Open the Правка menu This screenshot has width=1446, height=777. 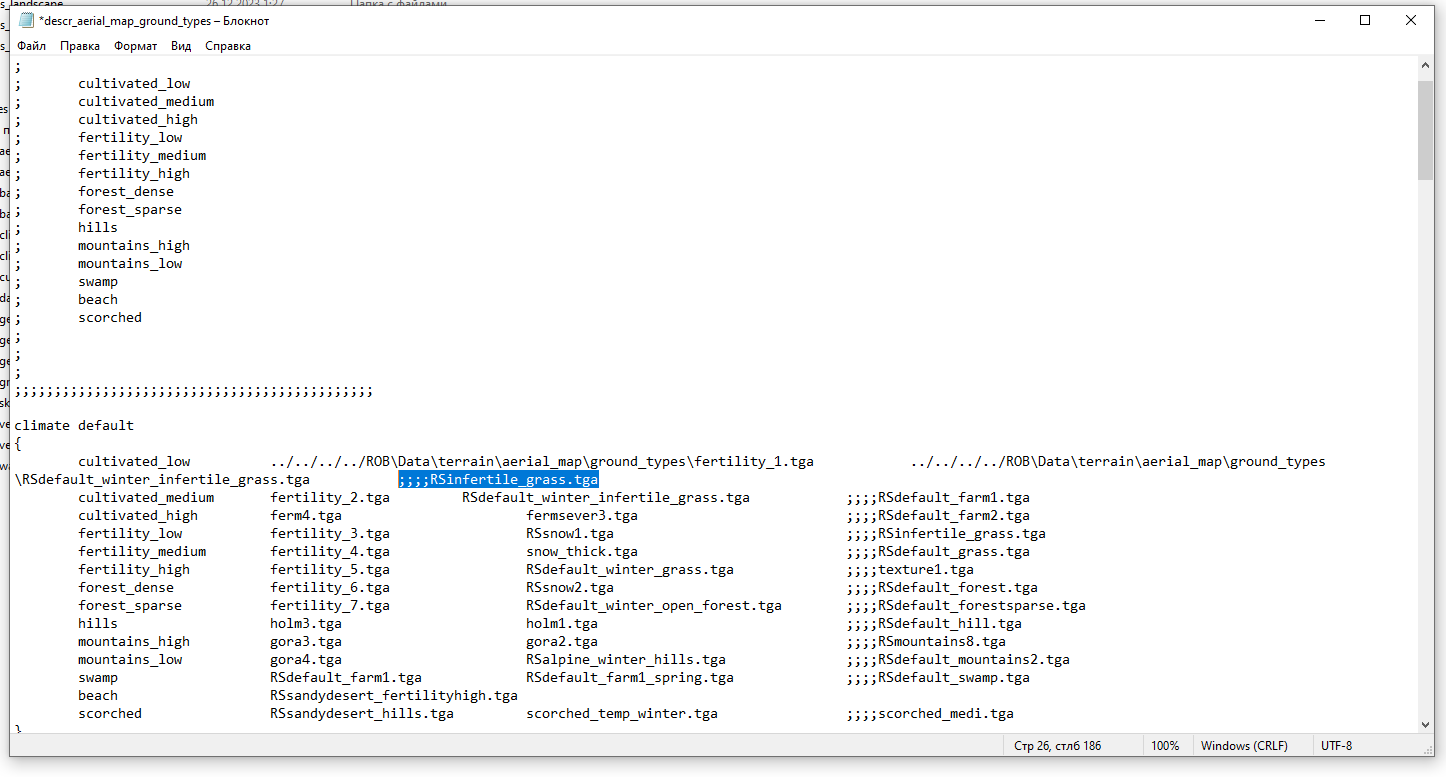[80, 46]
